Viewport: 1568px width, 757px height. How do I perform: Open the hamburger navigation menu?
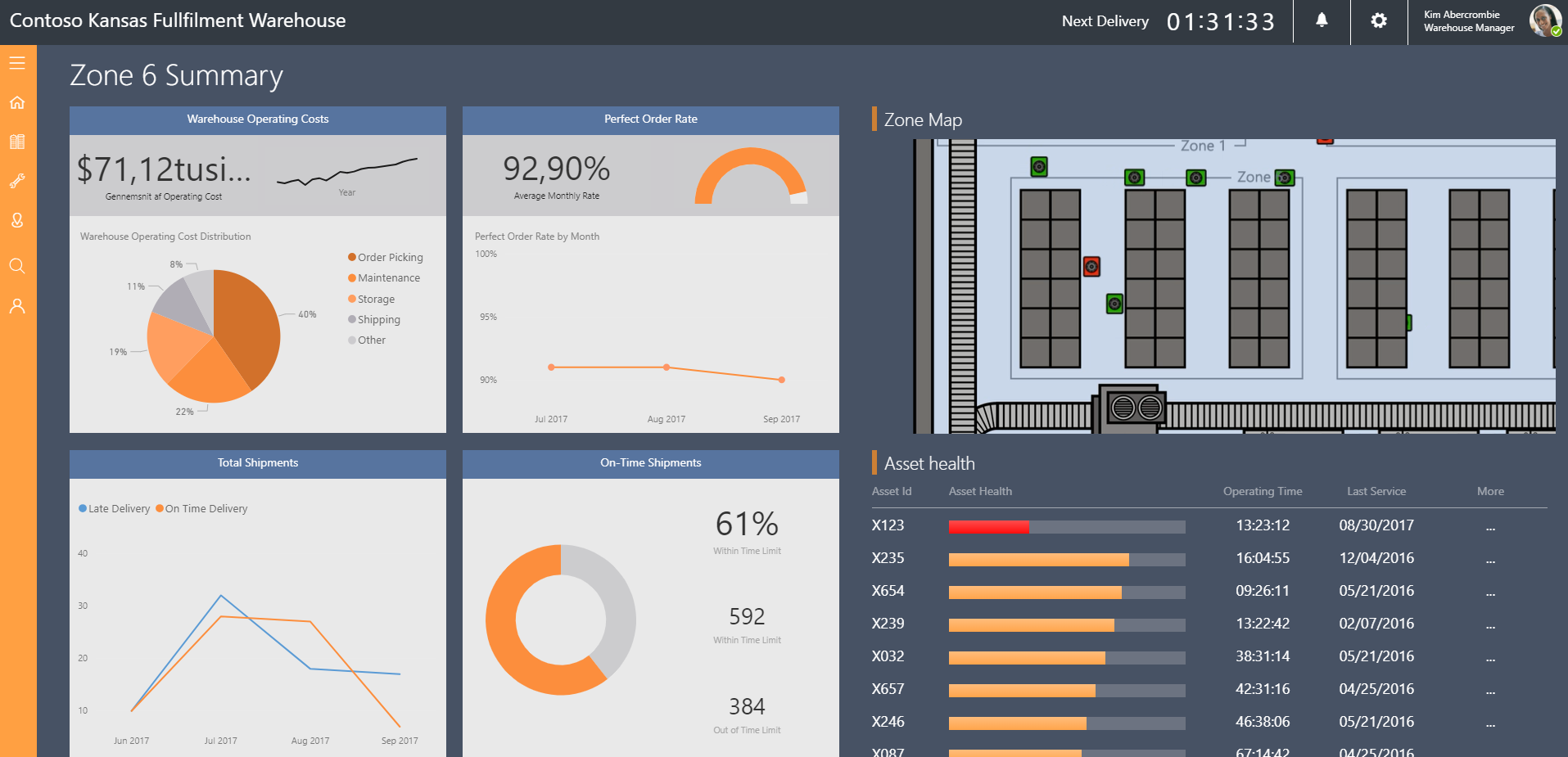pos(17,63)
